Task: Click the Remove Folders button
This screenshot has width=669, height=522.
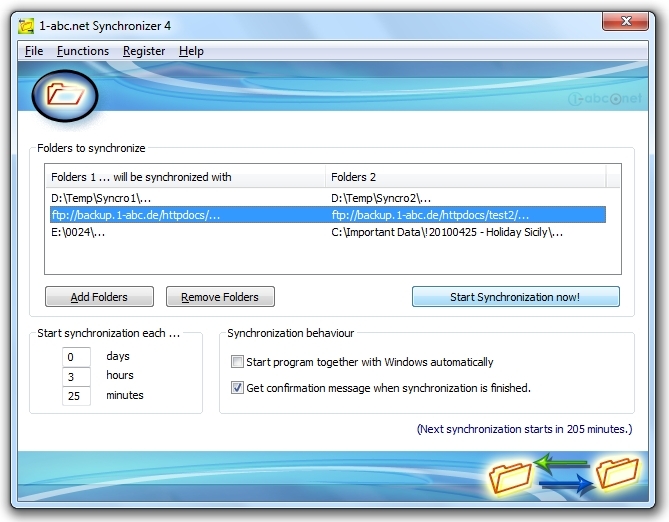Action: pyautogui.click(x=220, y=297)
